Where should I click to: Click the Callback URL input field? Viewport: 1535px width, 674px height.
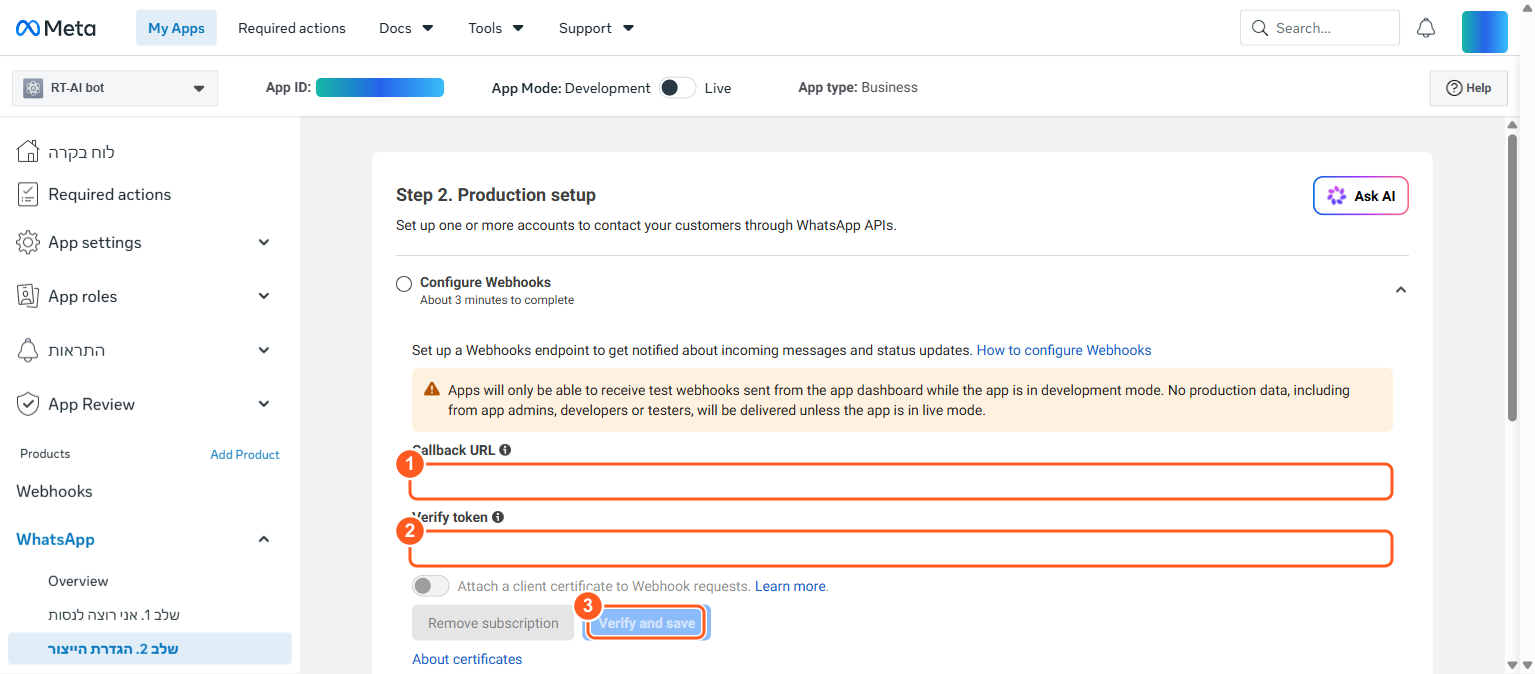(x=901, y=481)
